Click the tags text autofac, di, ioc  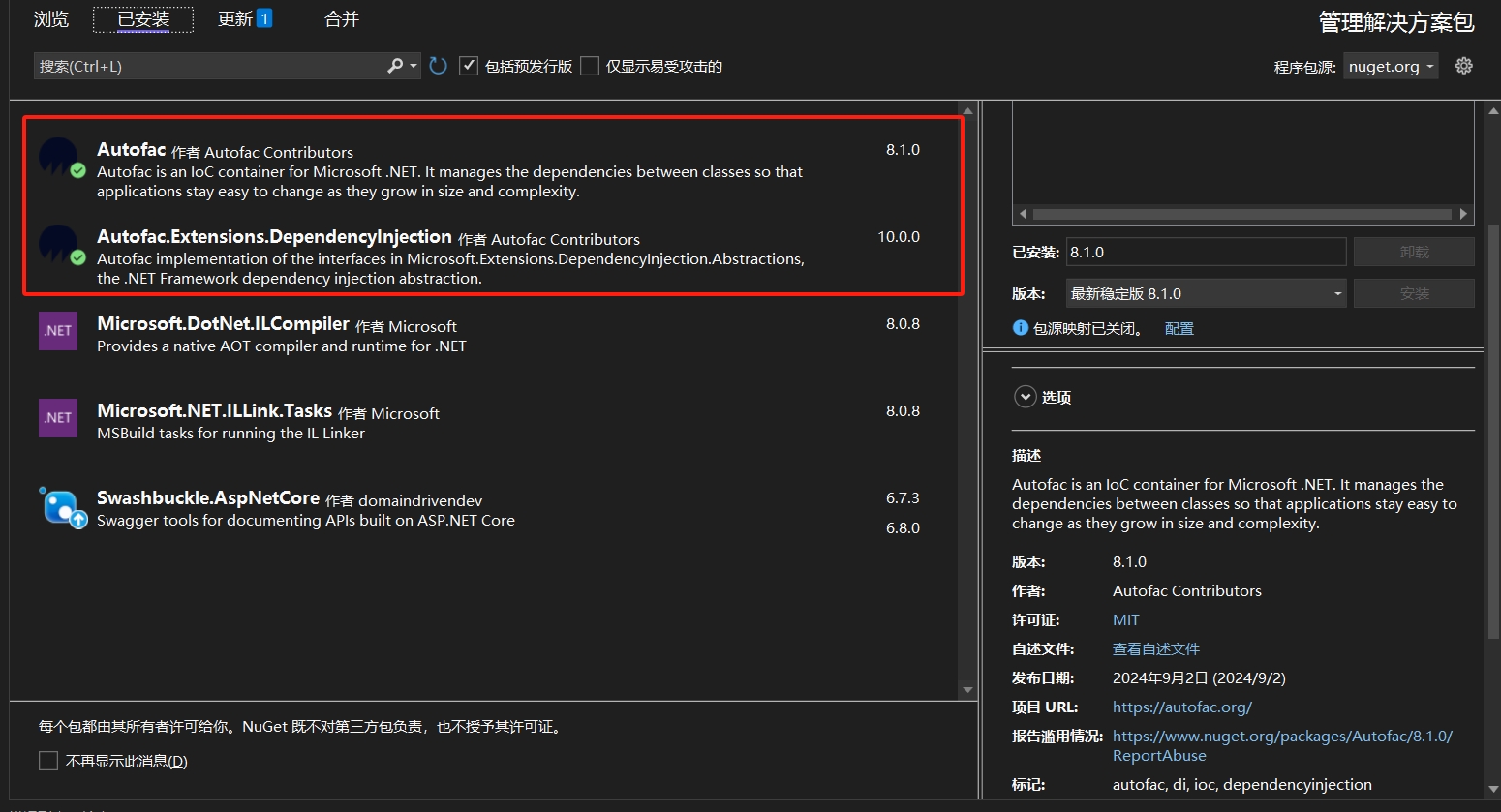[x=1242, y=784]
